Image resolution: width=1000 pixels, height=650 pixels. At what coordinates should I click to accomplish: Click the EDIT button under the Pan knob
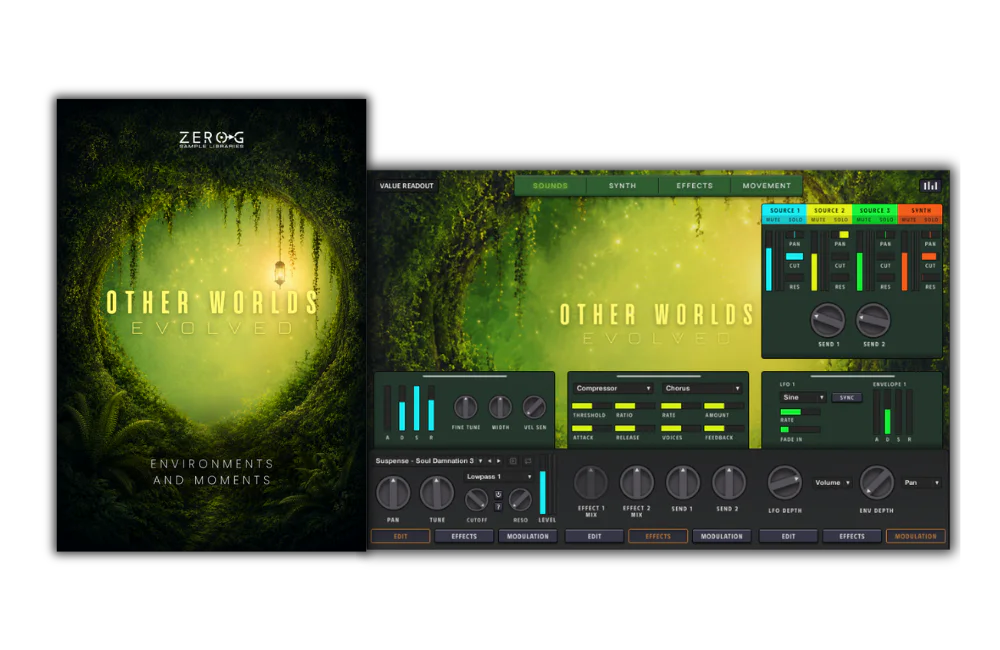click(x=401, y=536)
